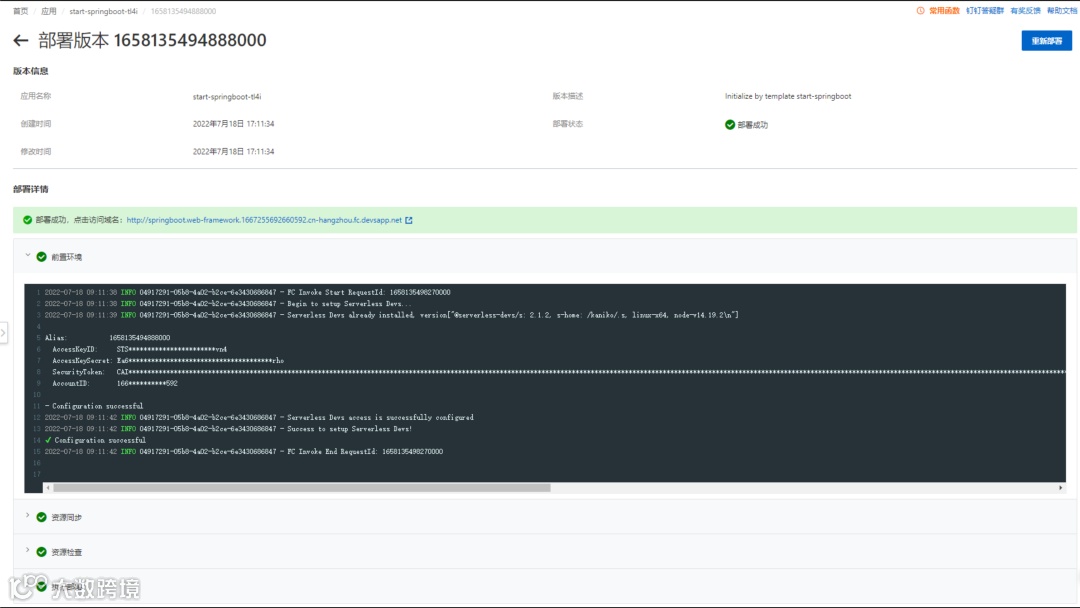1080x608 pixels.
Task: Click the green check icon beside 资源同步
Action: point(41,518)
